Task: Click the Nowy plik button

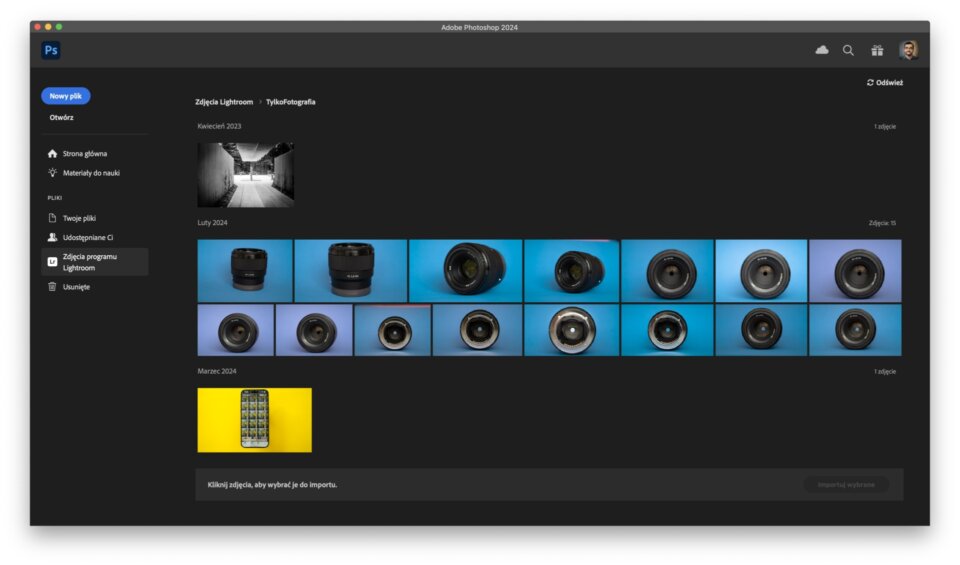Action: (x=66, y=96)
